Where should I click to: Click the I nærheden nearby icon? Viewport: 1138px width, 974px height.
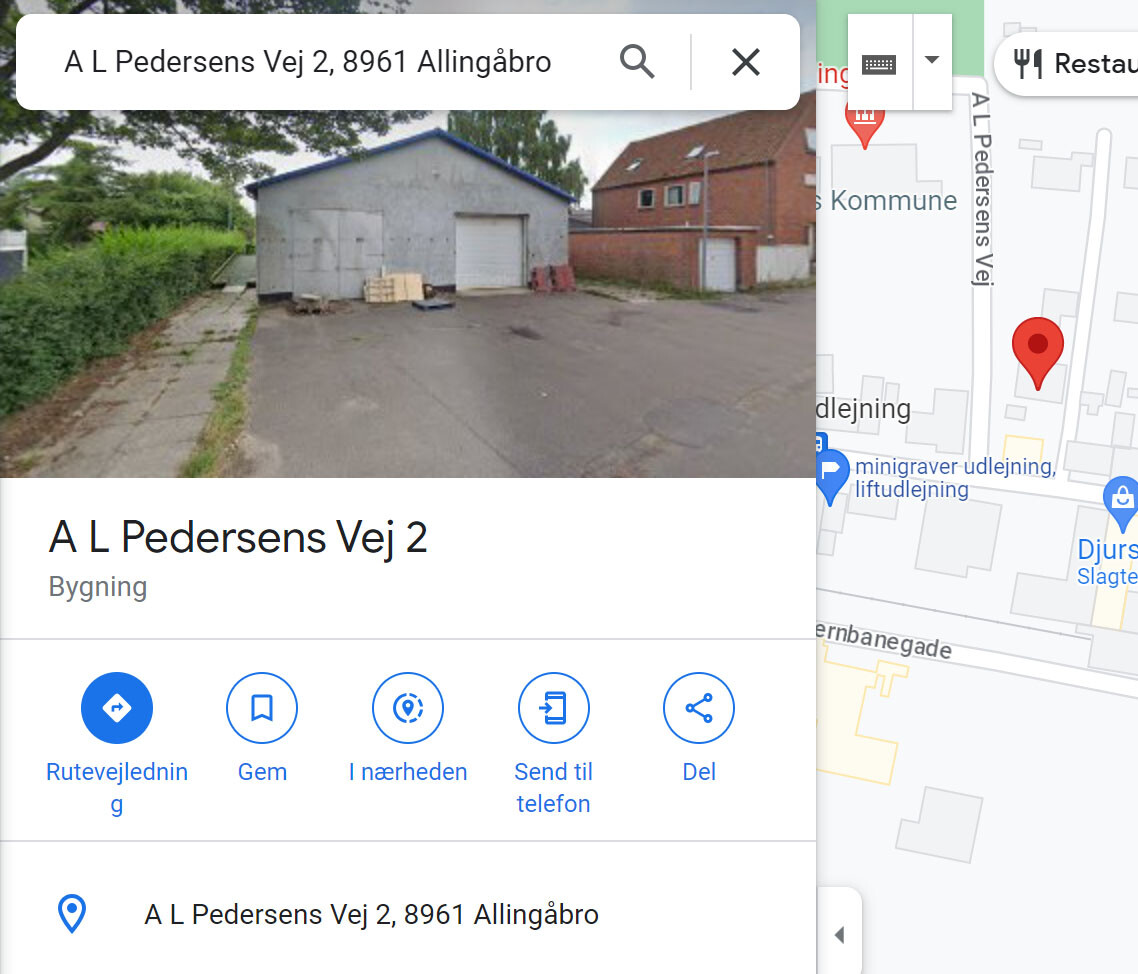[408, 708]
